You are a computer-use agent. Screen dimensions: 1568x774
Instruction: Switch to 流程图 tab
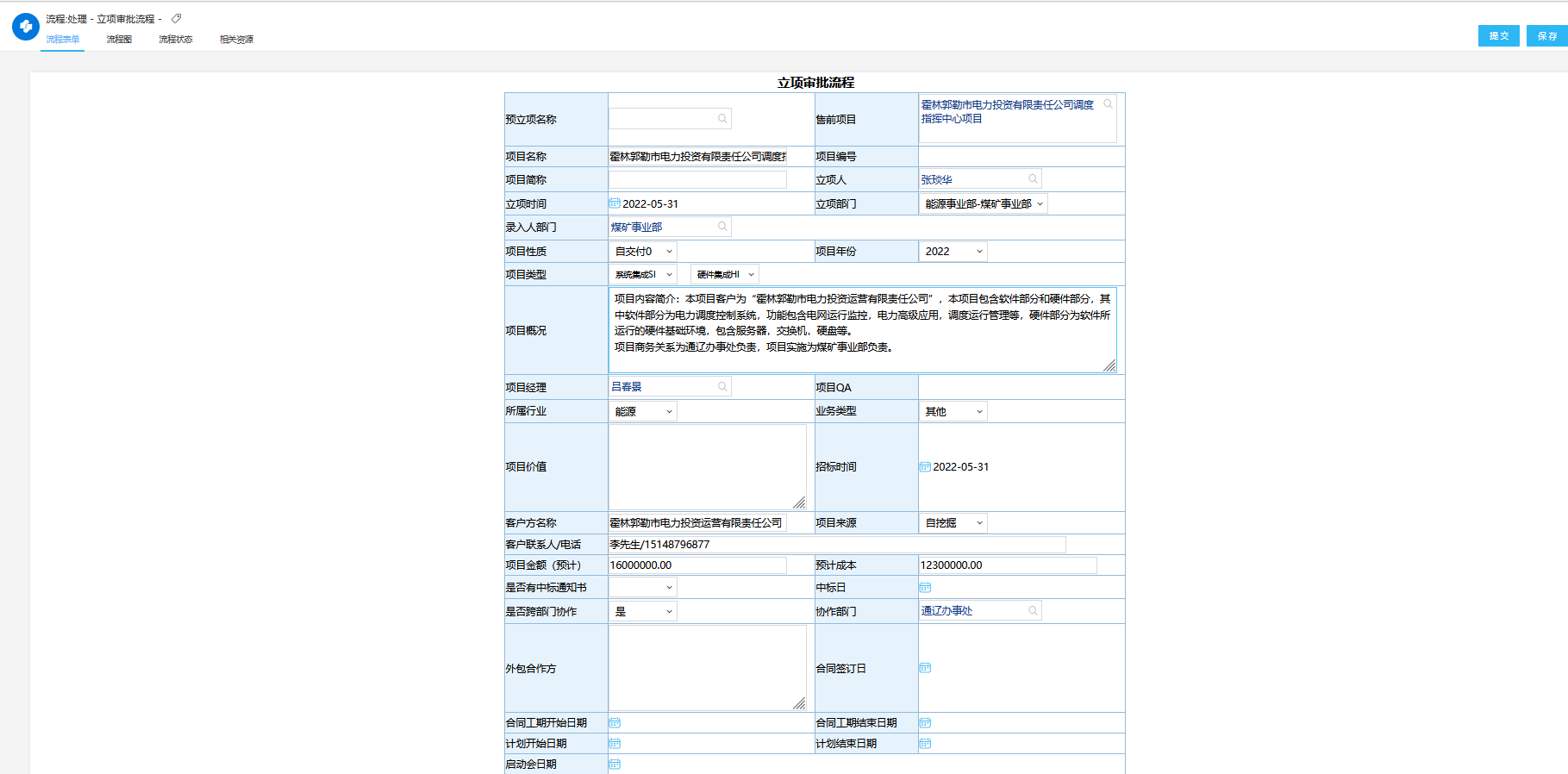(x=119, y=40)
